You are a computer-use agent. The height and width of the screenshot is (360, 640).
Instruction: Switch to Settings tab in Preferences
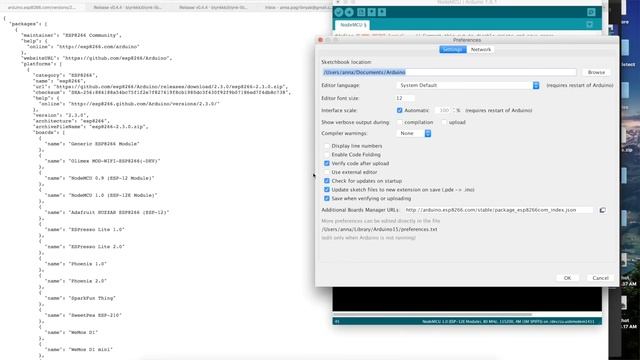point(453,49)
